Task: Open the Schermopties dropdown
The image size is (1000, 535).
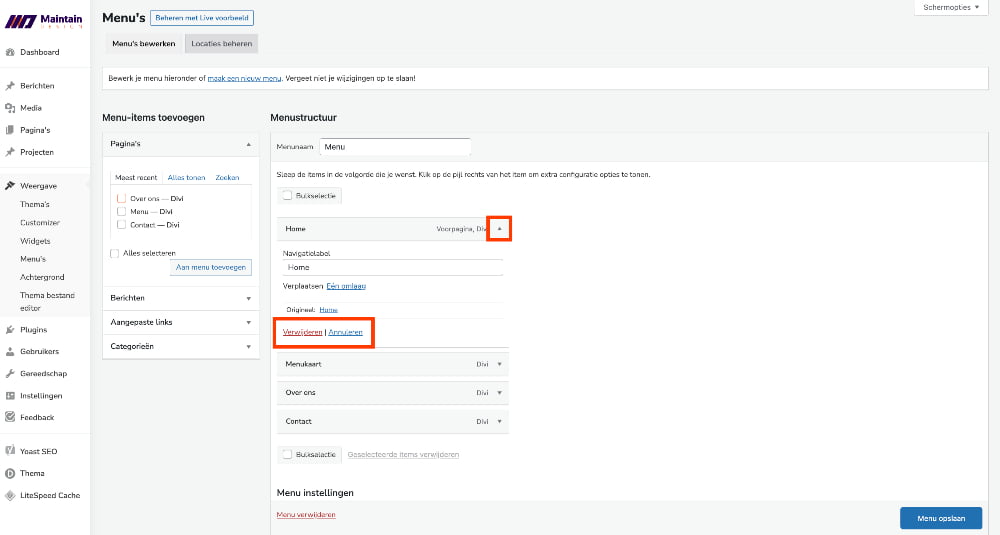Action: (x=951, y=8)
